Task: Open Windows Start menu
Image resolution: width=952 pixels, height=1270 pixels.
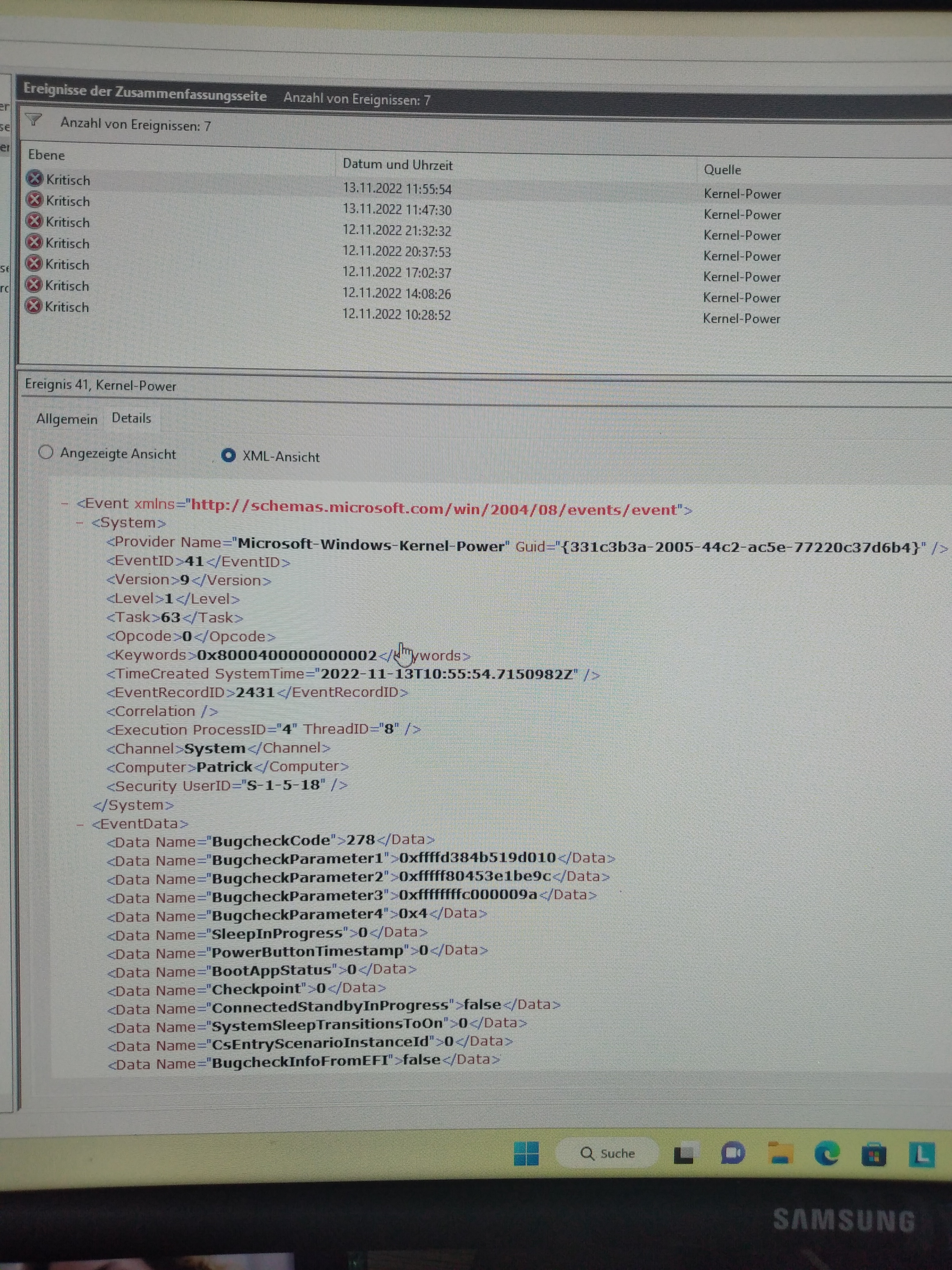Action: pyautogui.click(x=526, y=1153)
